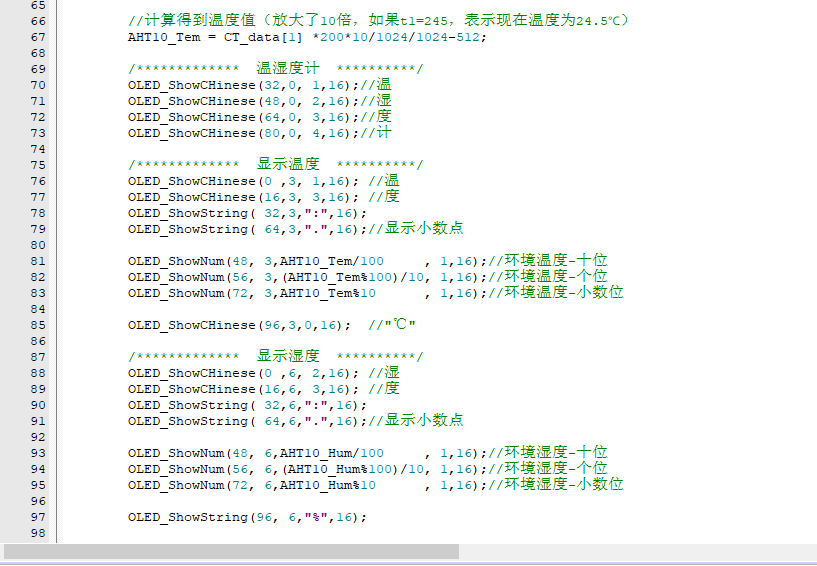Click the horizontal scrollbar thumb
This screenshot has height=566, width=817.
pyautogui.click(x=231, y=551)
